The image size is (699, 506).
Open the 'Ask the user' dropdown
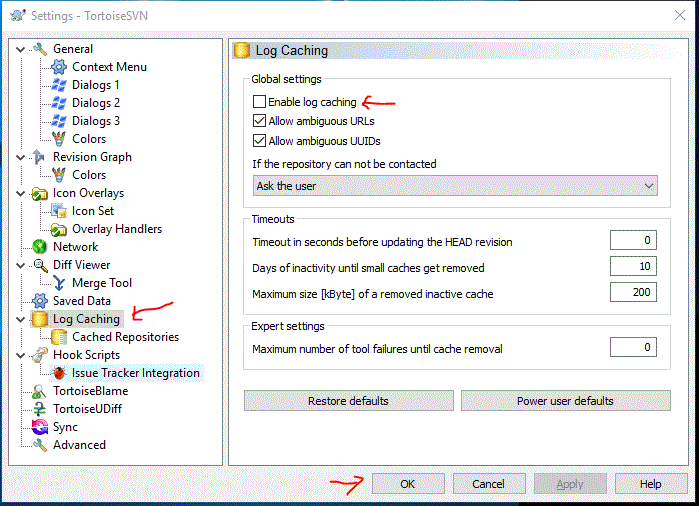(x=455, y=186)
